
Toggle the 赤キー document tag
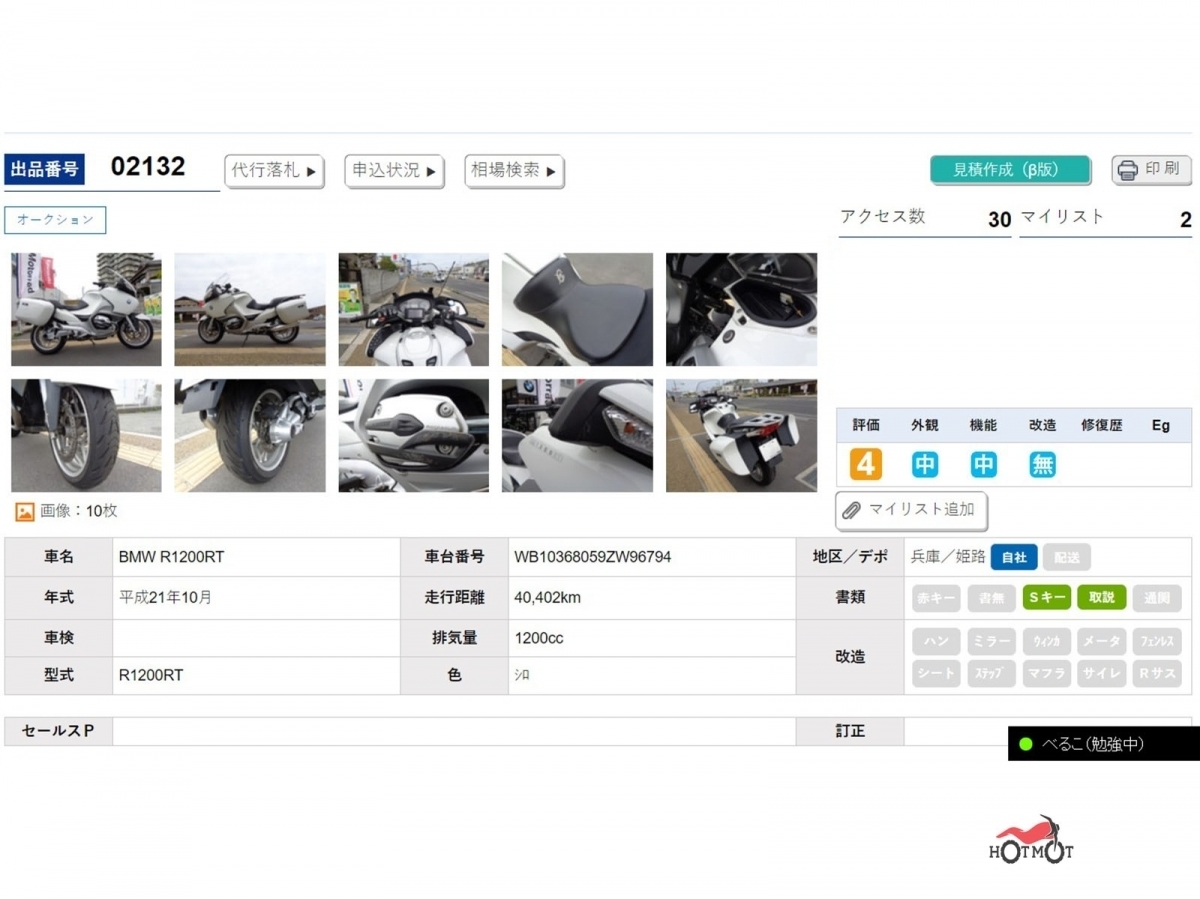pos(936,598)
